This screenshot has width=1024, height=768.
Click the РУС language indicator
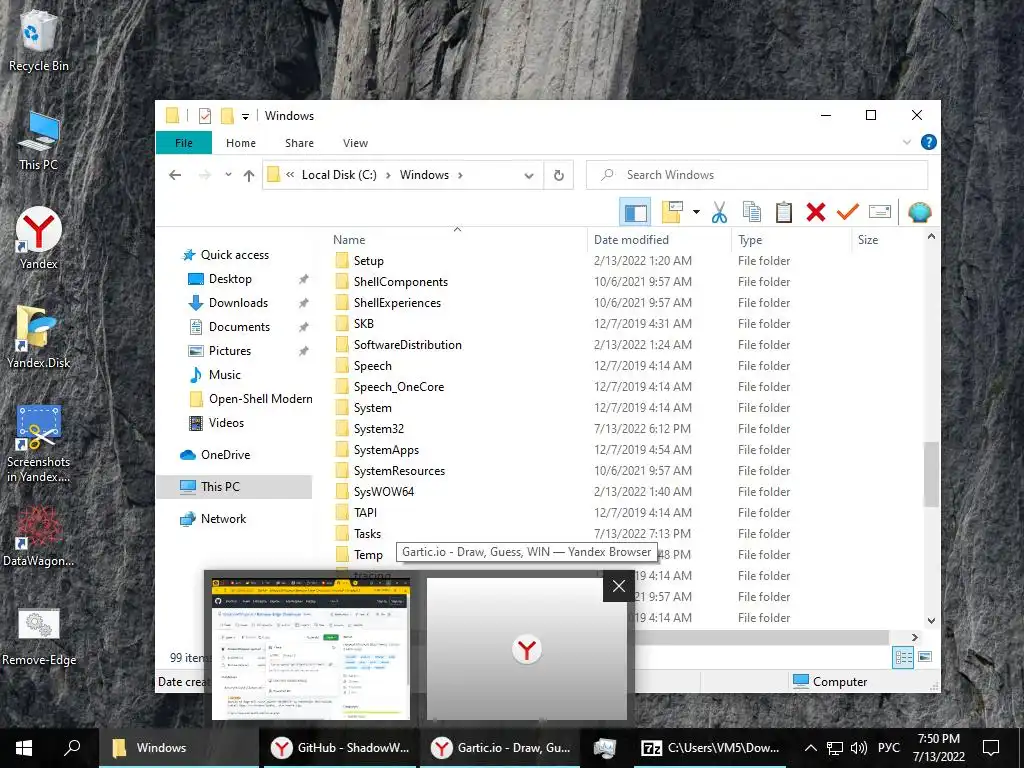point(888,748)
